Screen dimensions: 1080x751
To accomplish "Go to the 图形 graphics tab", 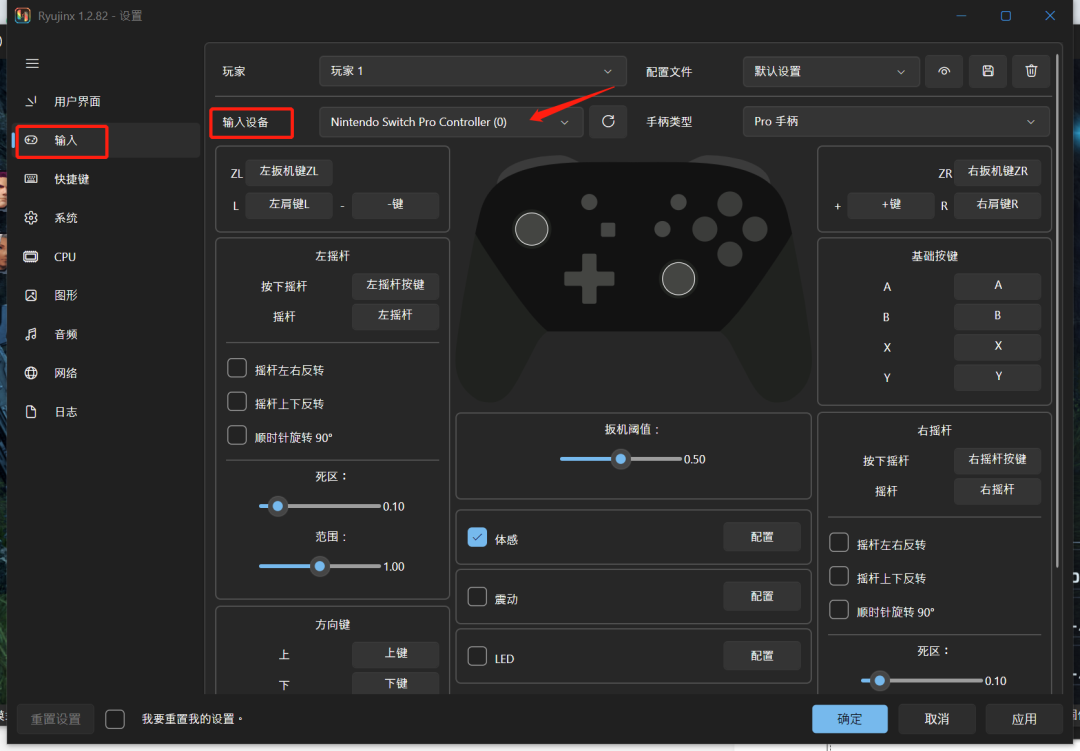I will pos(65,295).
